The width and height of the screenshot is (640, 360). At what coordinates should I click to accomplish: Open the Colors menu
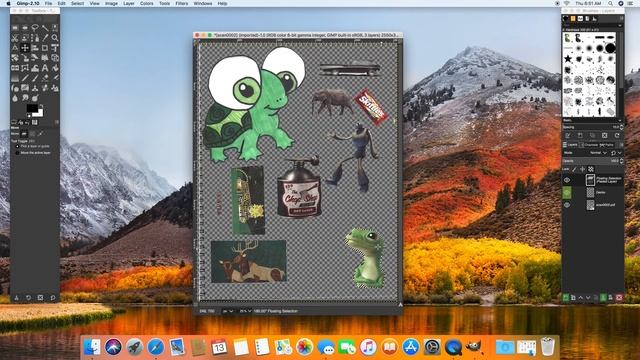pos(147,3)
